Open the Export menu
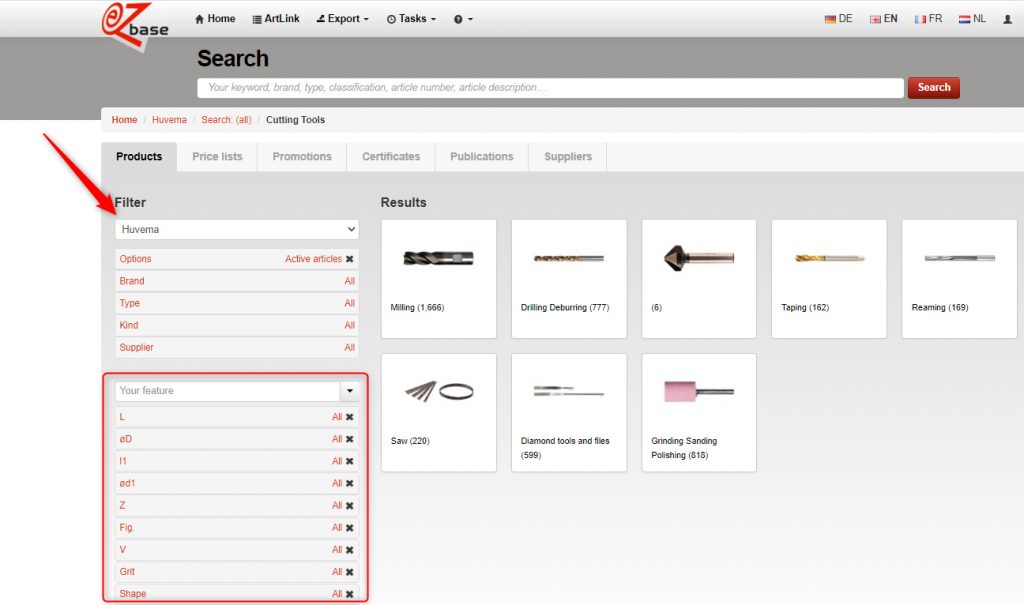Viewport: 1024px width, 605px height. [x=342, y=19]
